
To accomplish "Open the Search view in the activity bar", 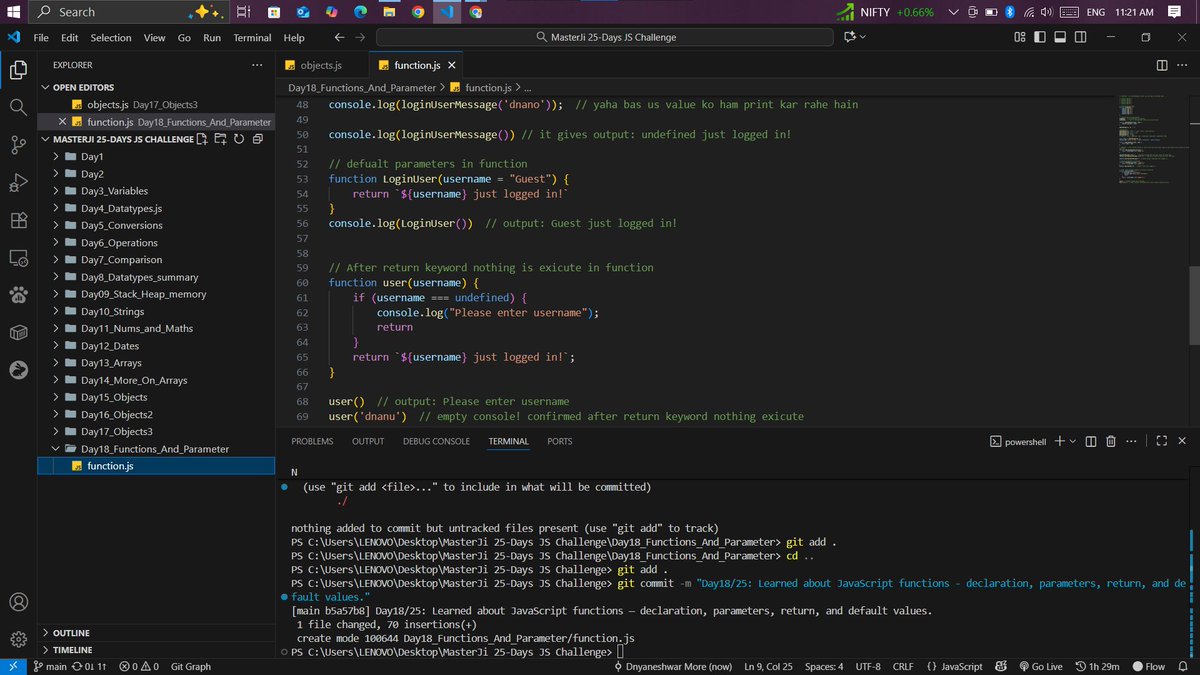I will coord(18,108).
